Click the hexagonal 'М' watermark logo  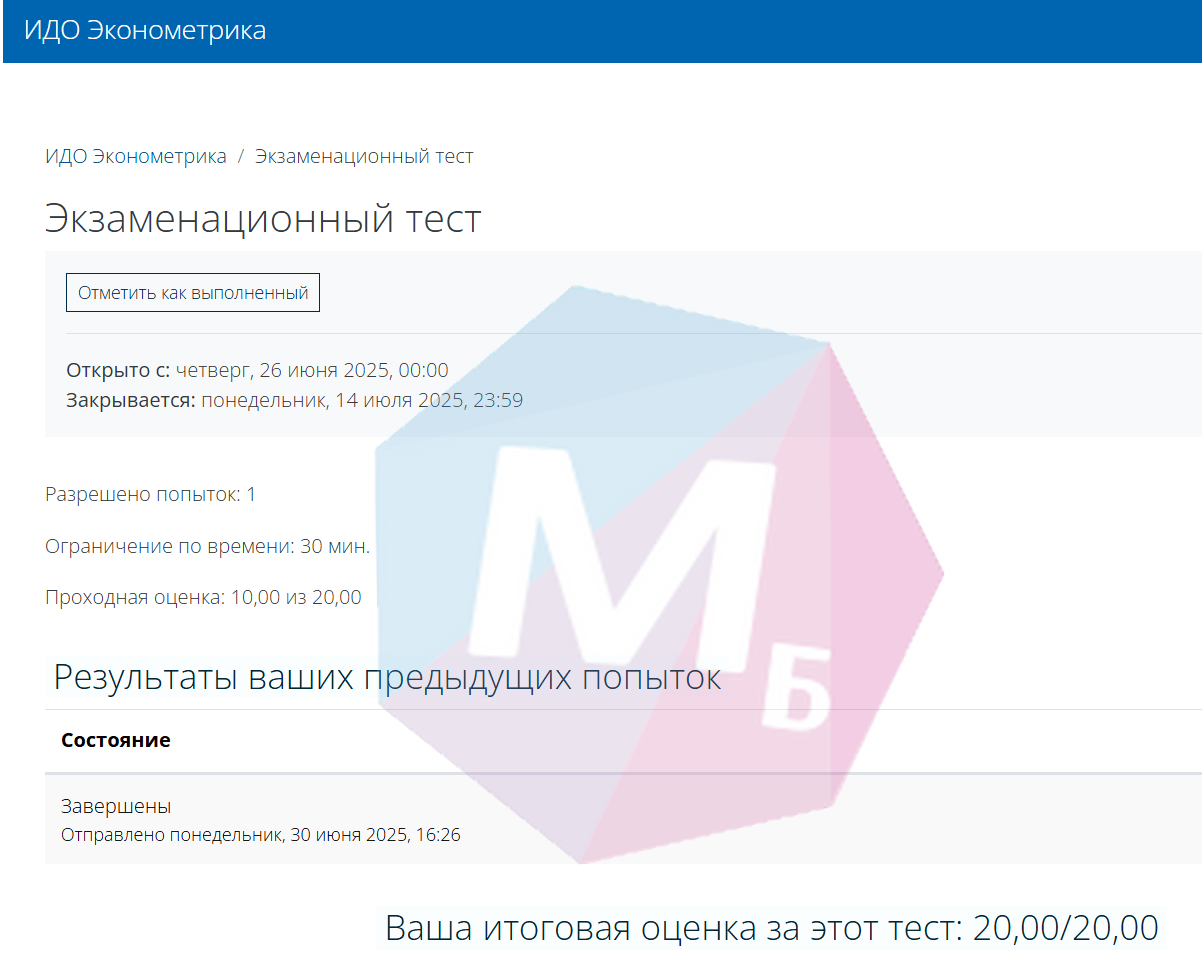(x=660, y=570)
